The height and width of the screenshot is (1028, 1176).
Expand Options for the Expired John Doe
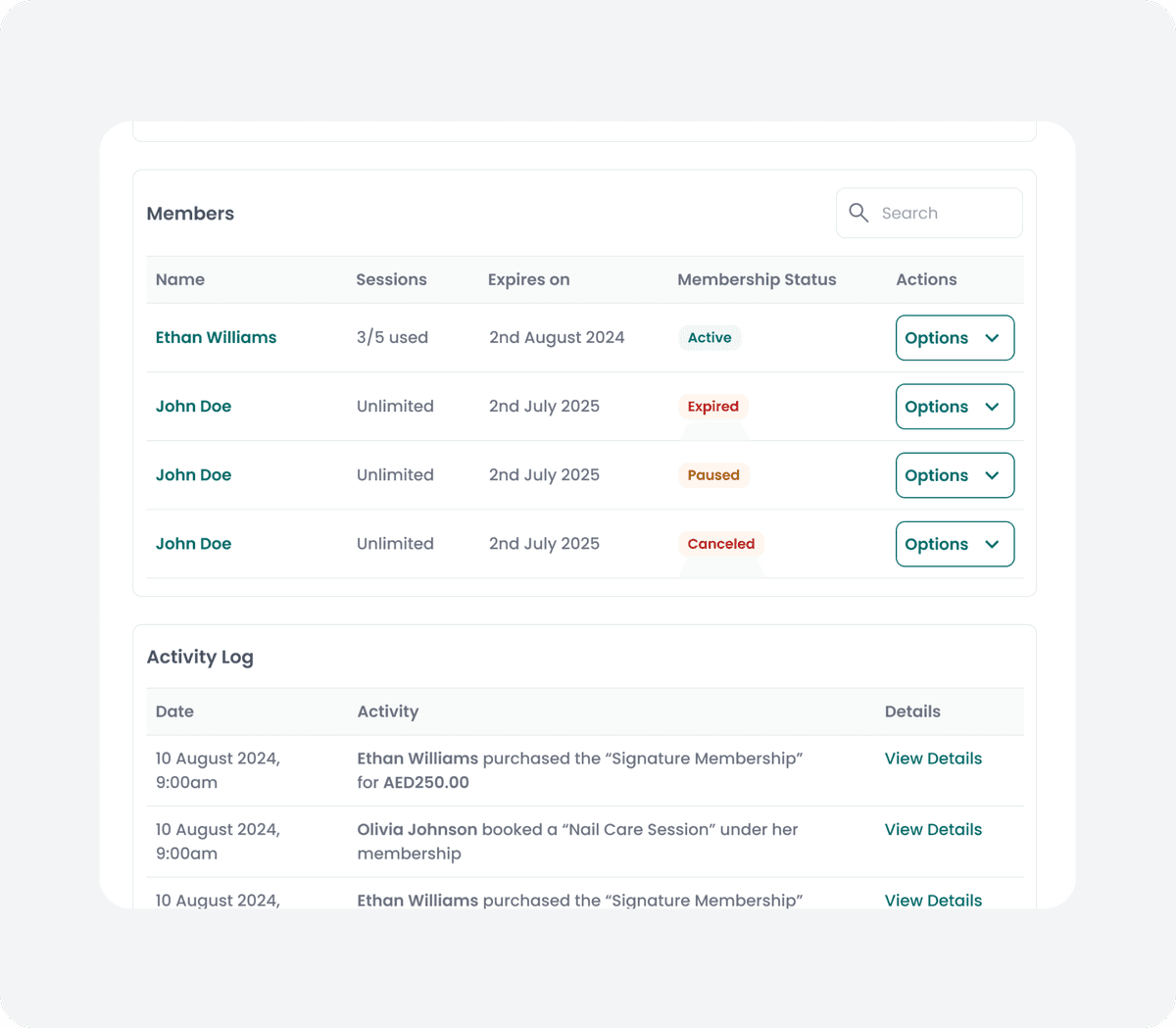tap(954, 407)
